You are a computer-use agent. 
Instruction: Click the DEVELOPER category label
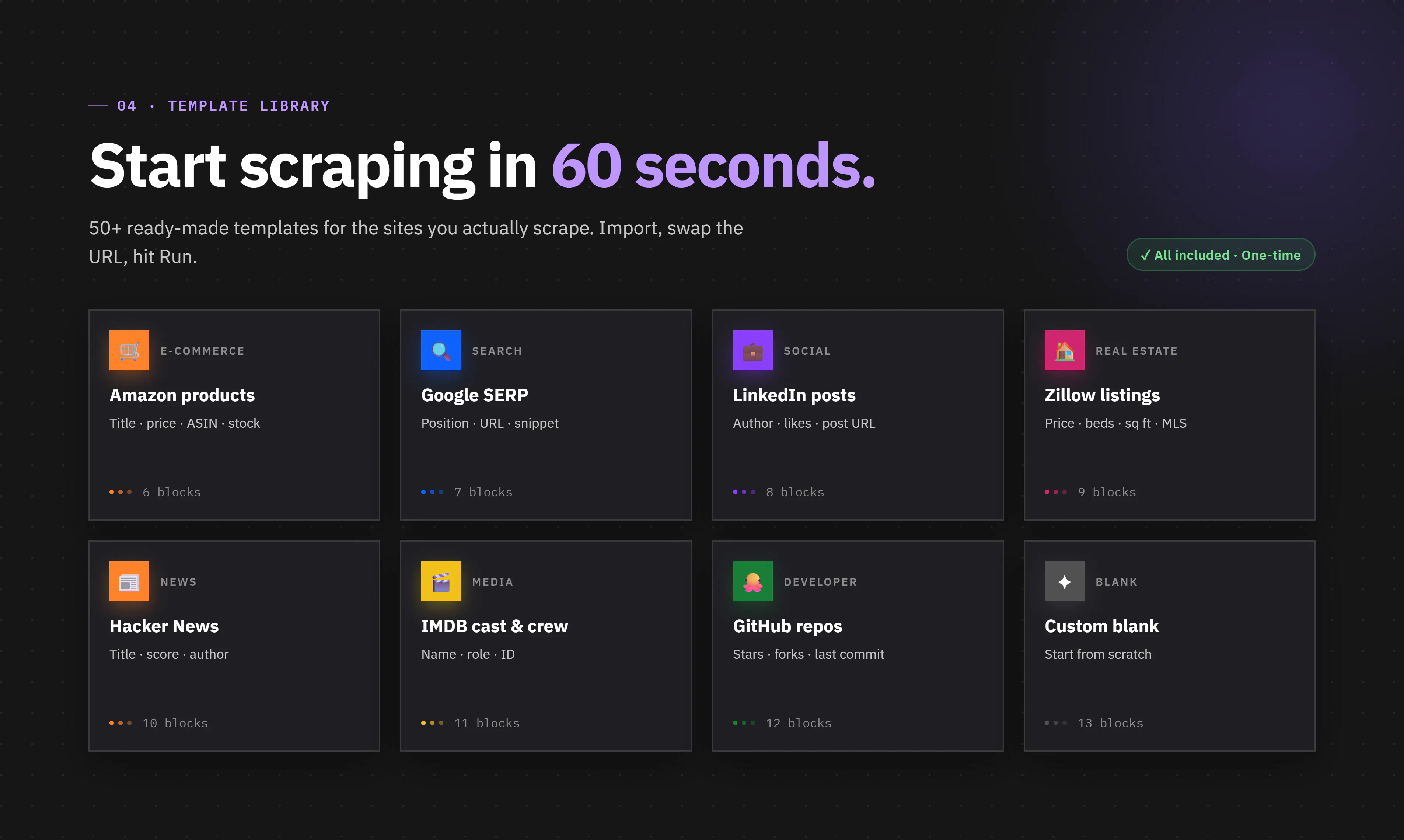tap(820, 582)
